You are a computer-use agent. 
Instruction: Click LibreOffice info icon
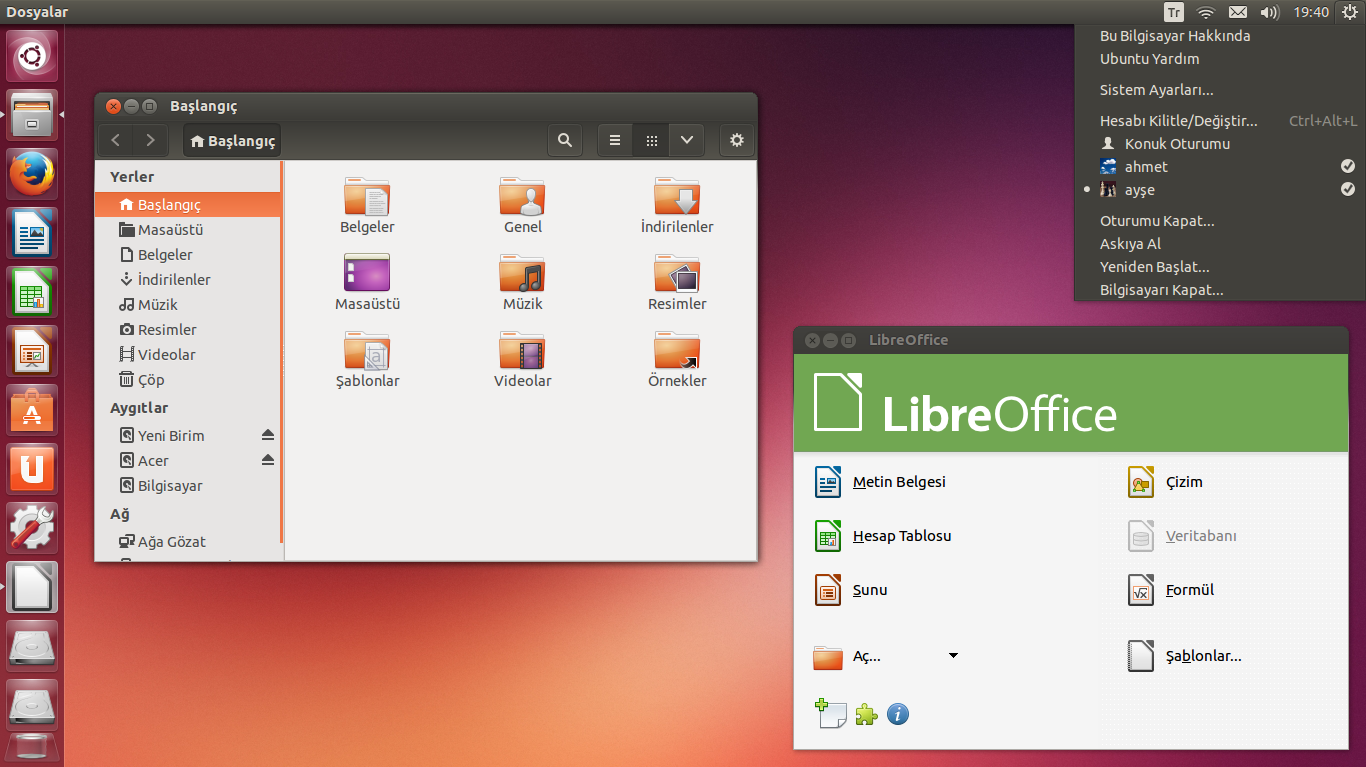point(898,714)
